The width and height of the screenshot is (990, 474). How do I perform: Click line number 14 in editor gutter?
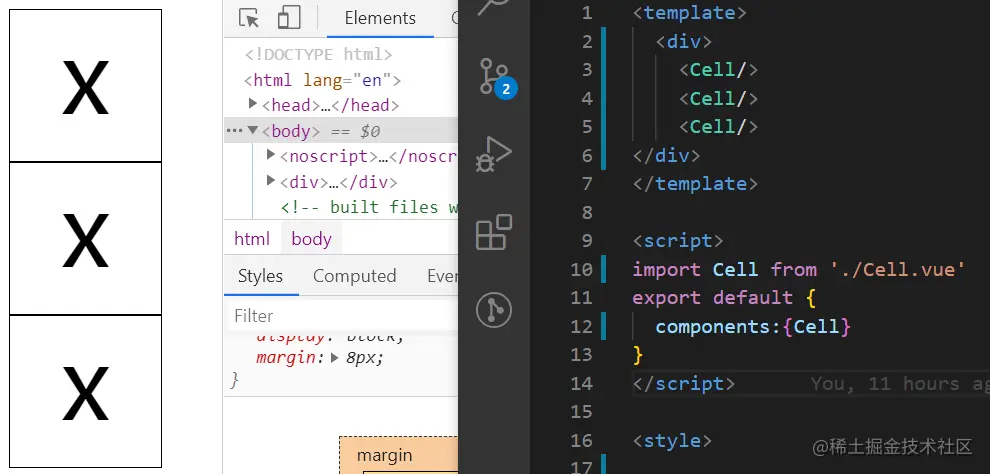click(x=581, y=384)
